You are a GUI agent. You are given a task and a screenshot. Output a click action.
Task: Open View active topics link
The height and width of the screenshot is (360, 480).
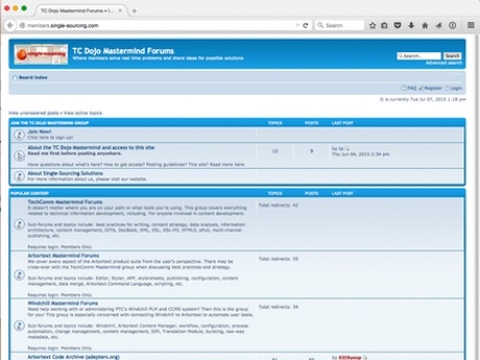coord(83,113)
